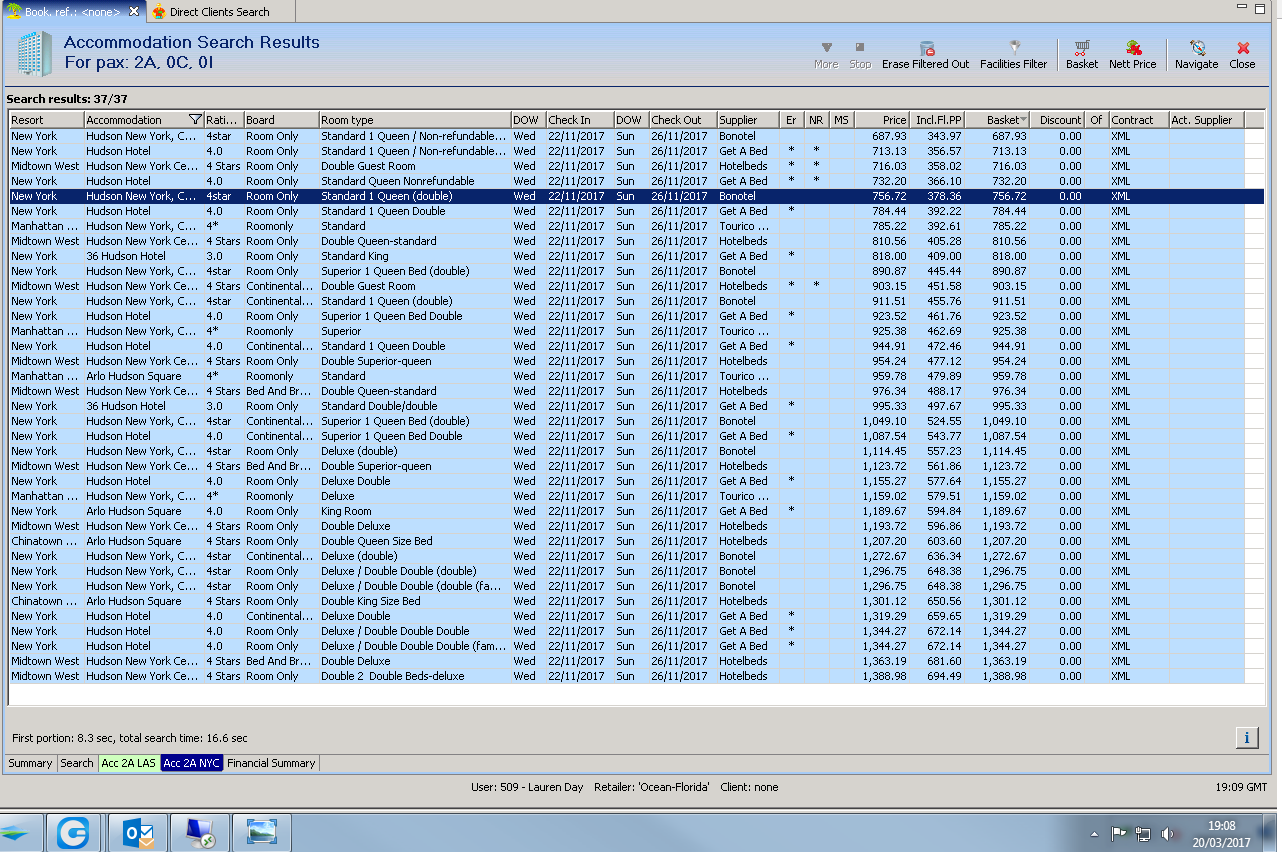Image resolution: width=1282 pixels, height=852 pixels.
Task: Sort by the Resort column header
Action: tap(46, 120)
